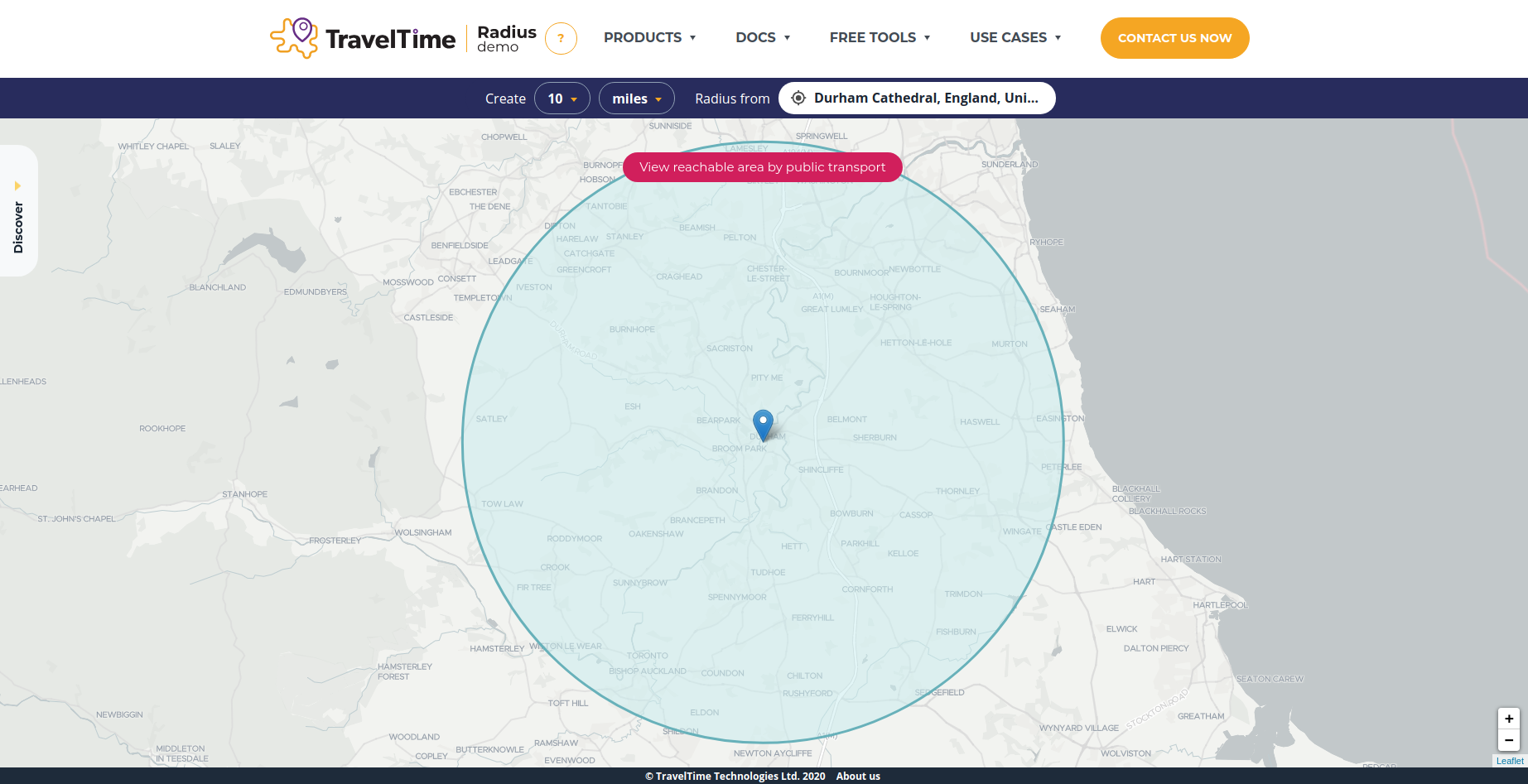Zoom in with the plus map button
Image resolution: width=1528 pixels, height=784 pixels.
point(1509,719)
